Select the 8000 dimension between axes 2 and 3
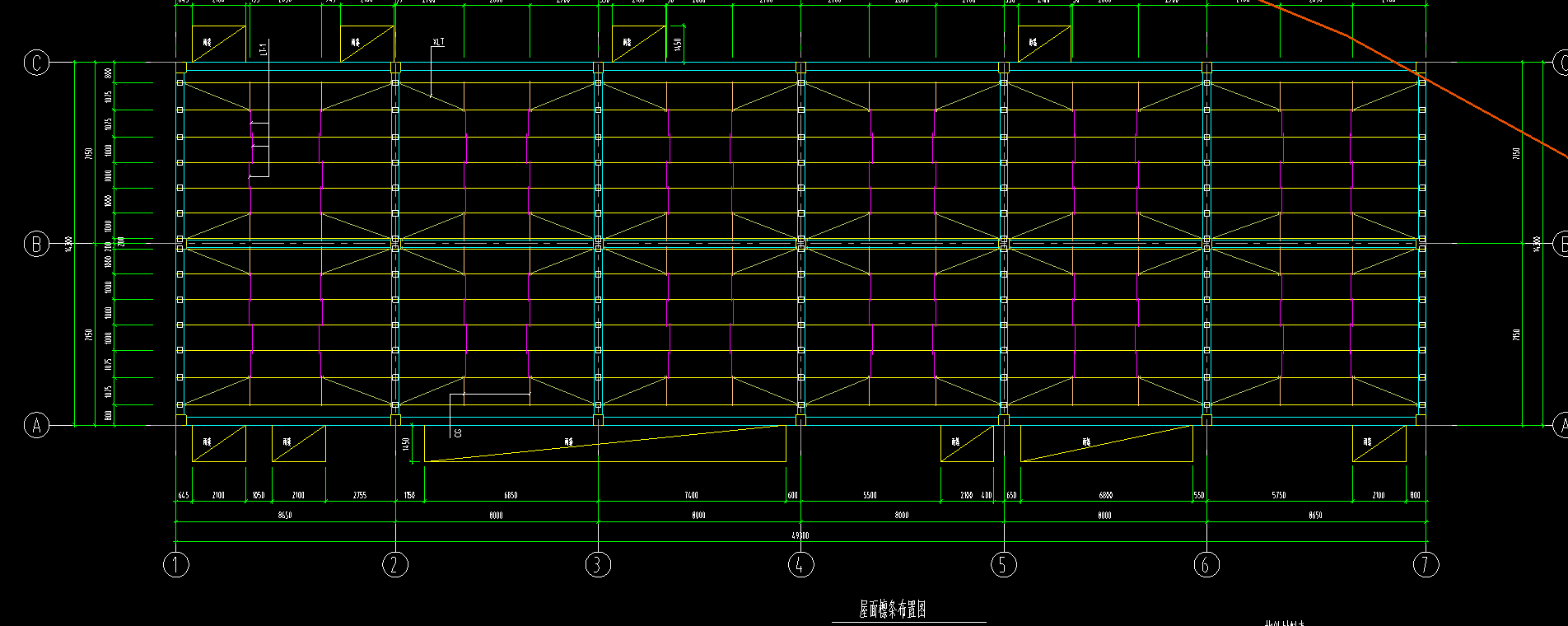 coord(496,516)
